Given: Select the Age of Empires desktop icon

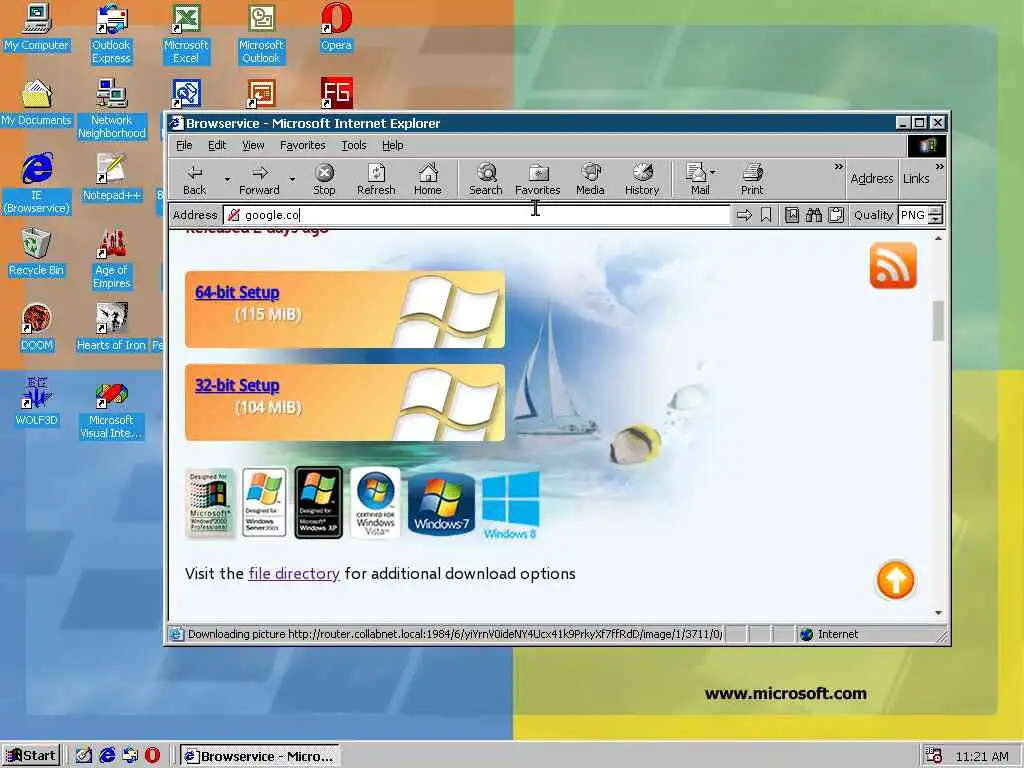Looking at the screenshot, I should coord(112,259).
